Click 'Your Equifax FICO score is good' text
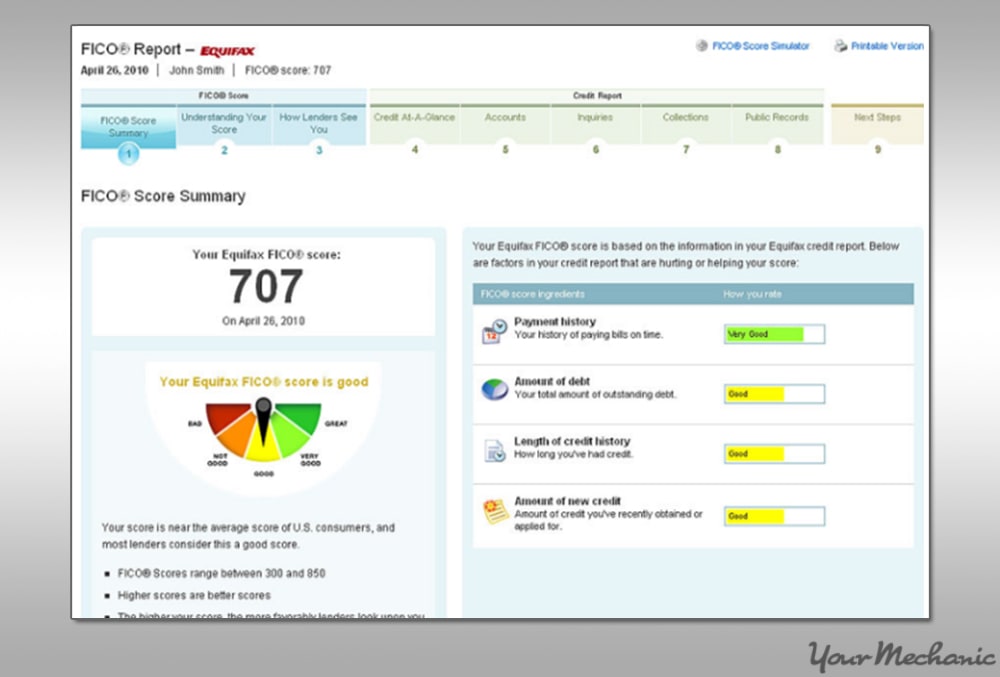 [x=264, y=382]
